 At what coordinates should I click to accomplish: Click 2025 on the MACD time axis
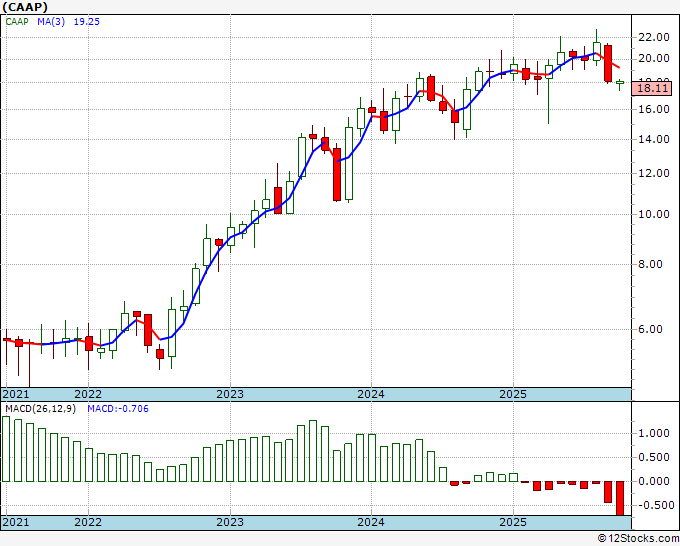(513, 522)
